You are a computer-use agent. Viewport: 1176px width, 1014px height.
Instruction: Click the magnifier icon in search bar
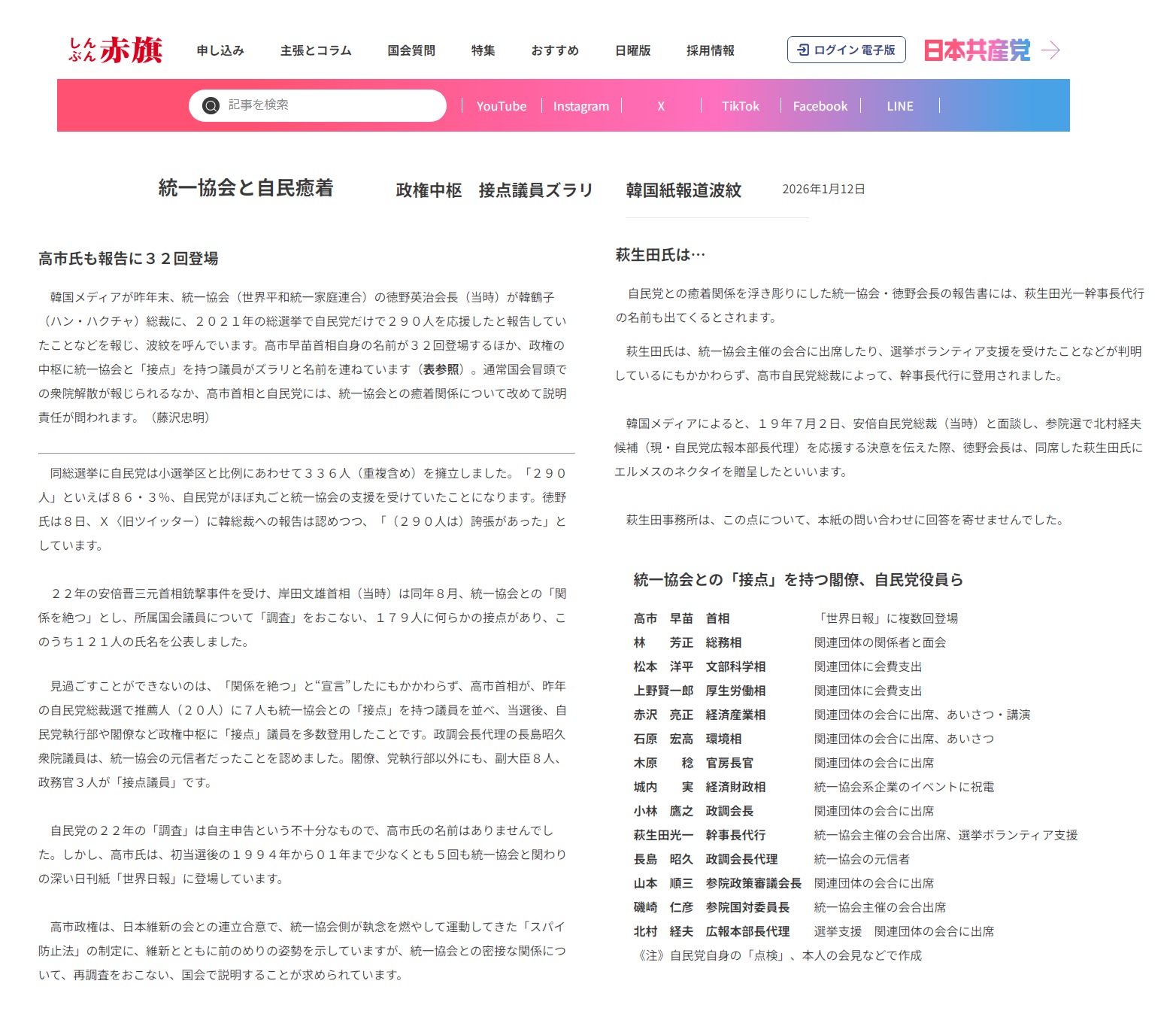211,105
